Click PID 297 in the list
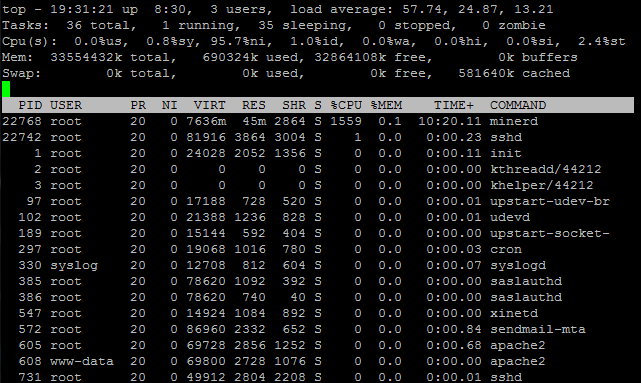The image size is (641, 383). pyautogui.click(x=30, y=249)
